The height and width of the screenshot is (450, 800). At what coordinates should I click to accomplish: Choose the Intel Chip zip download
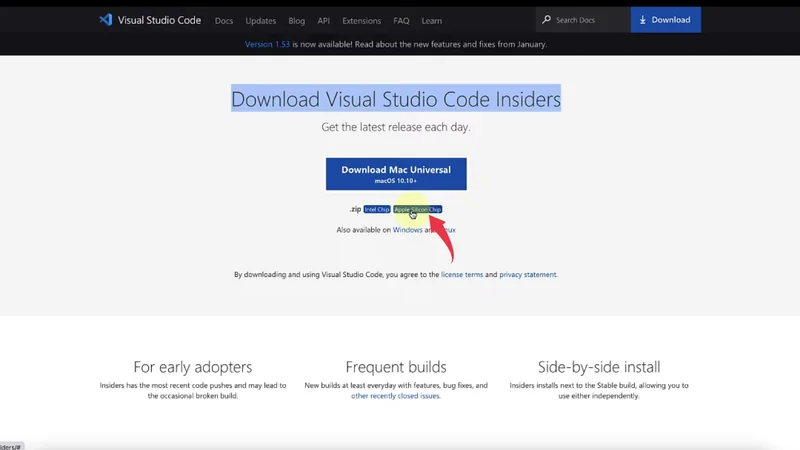pyautogui.click(x=377, y=209)
